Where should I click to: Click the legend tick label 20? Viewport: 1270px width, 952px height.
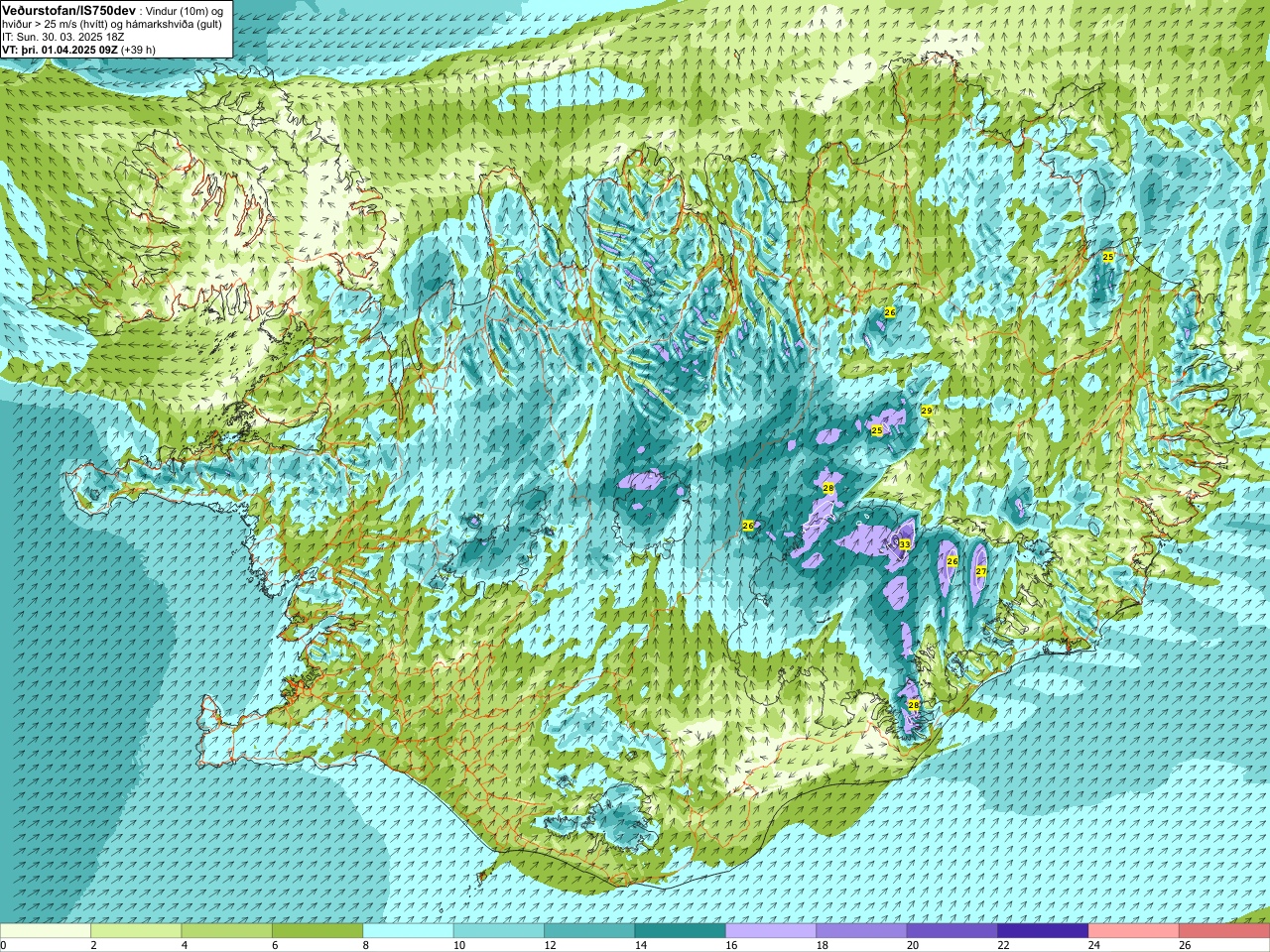(x=913, y=946)
